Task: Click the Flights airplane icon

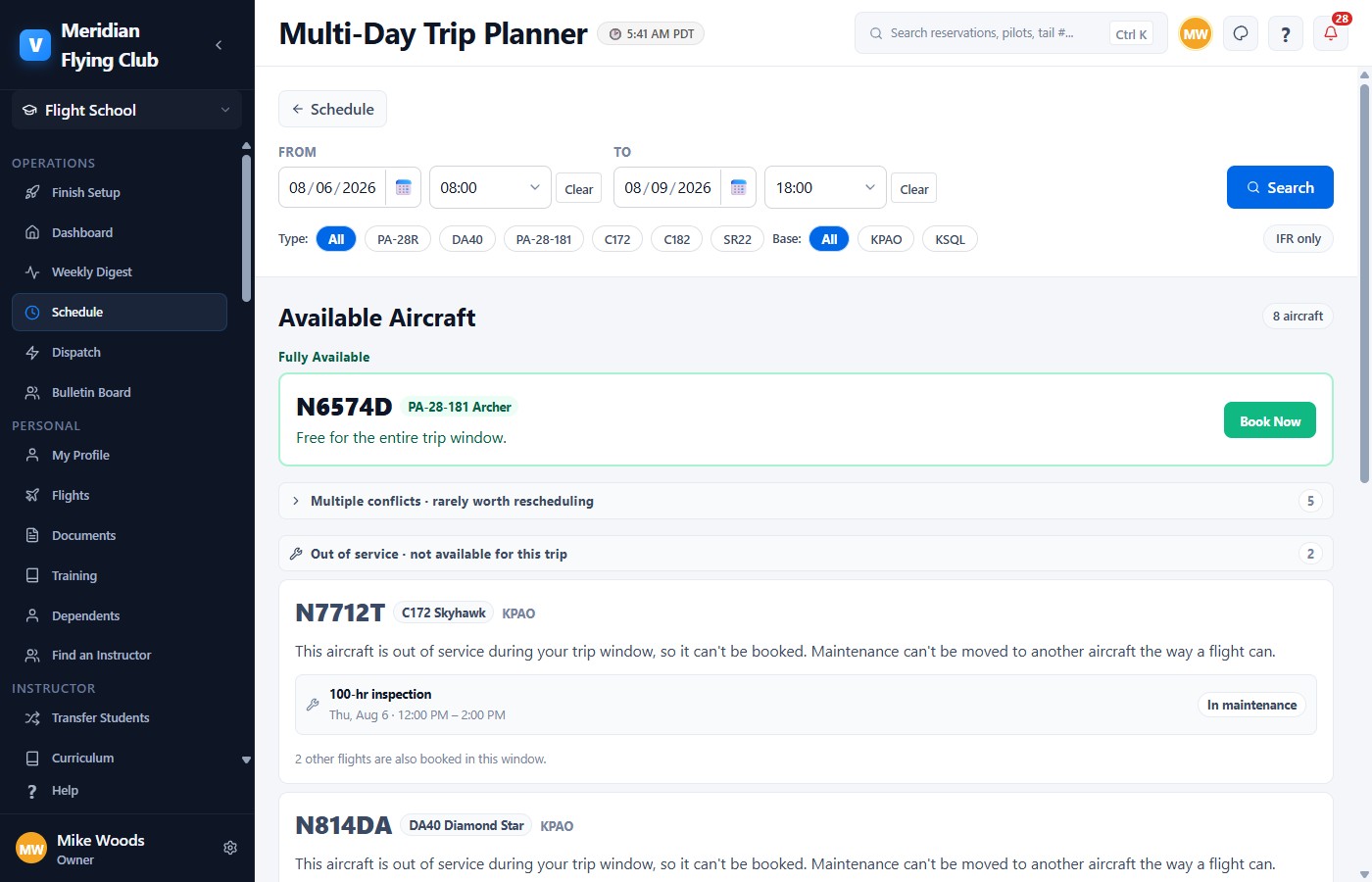Action: [x=32, y=495]
